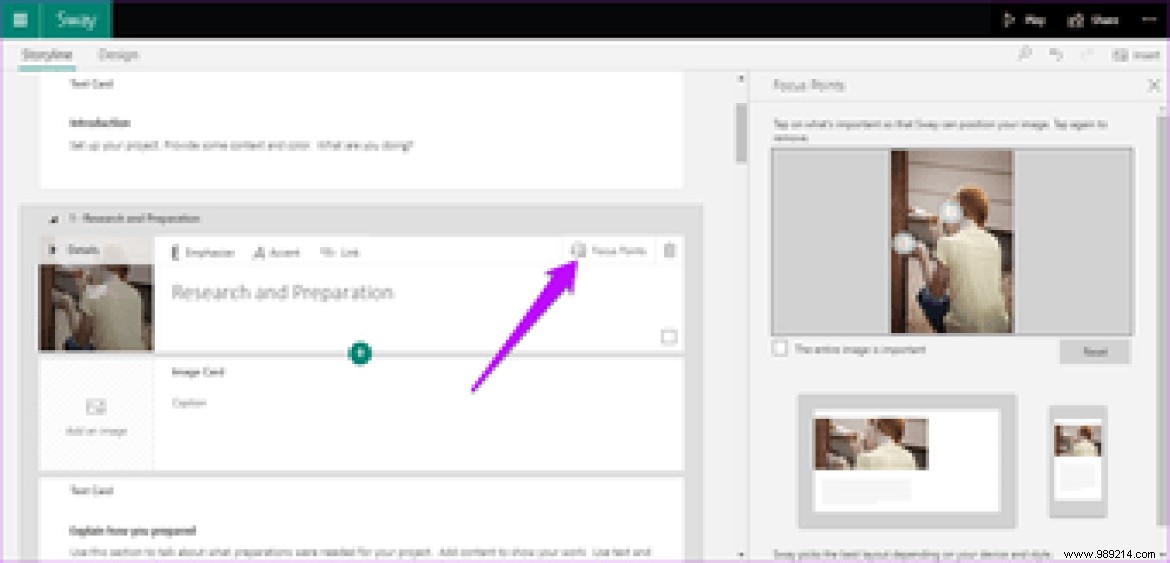Click the Sway home logo
1170x563 pixels.
(x=76, y=20)
